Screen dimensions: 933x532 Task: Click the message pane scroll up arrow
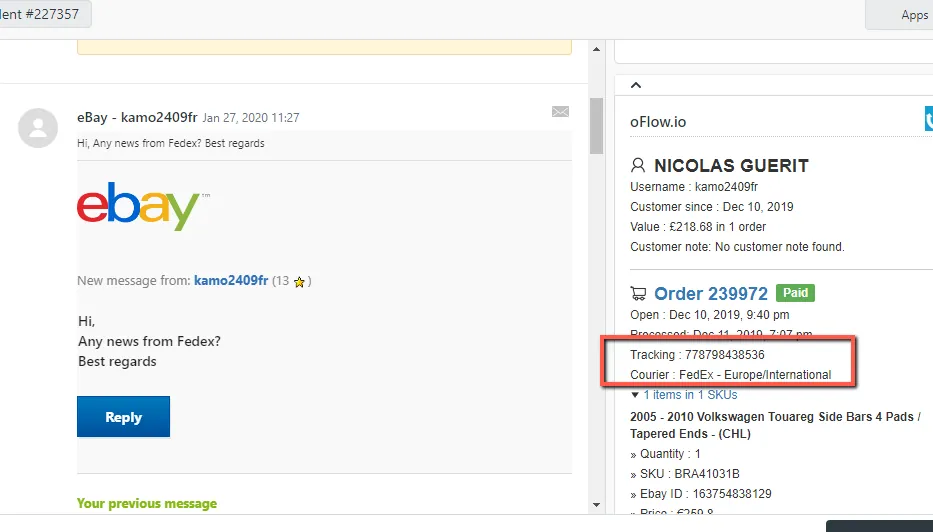pos(596,49)
